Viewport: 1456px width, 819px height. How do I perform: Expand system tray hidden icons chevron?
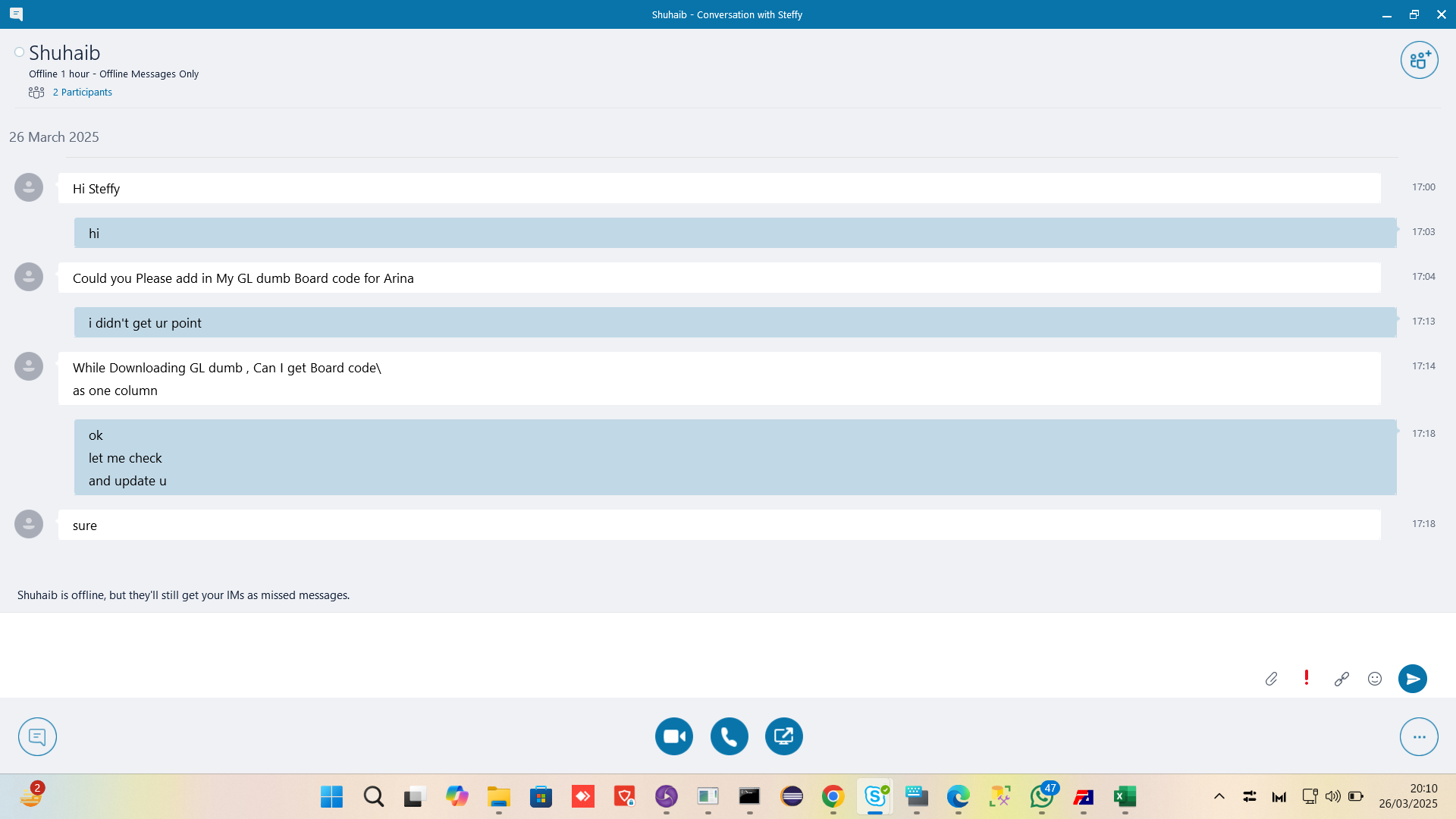[1219, 796]
